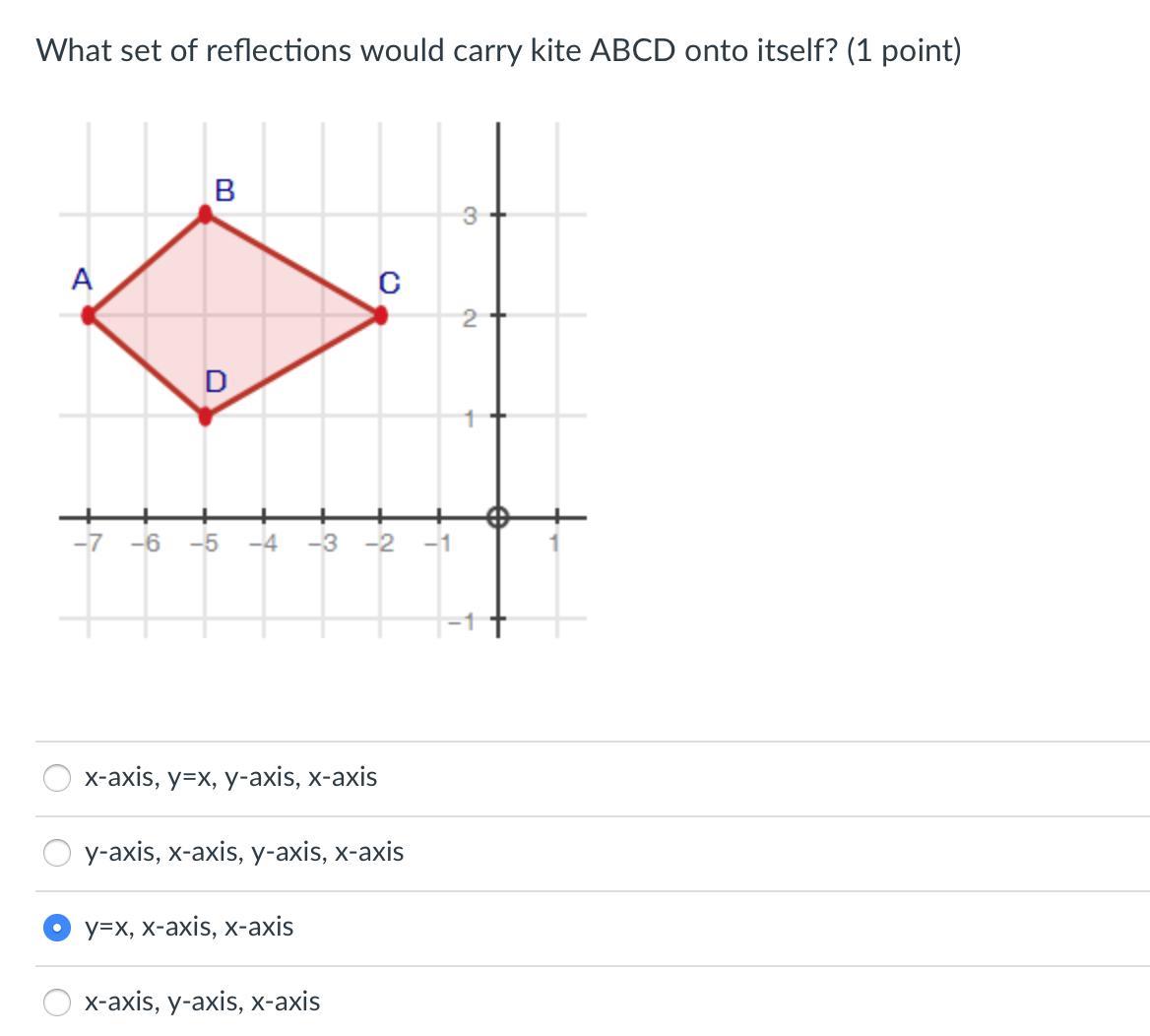The width and height of the screenshot is (1150, 1036).
Task: Click the origin marker on the graph
Action: tap(497, 517)
